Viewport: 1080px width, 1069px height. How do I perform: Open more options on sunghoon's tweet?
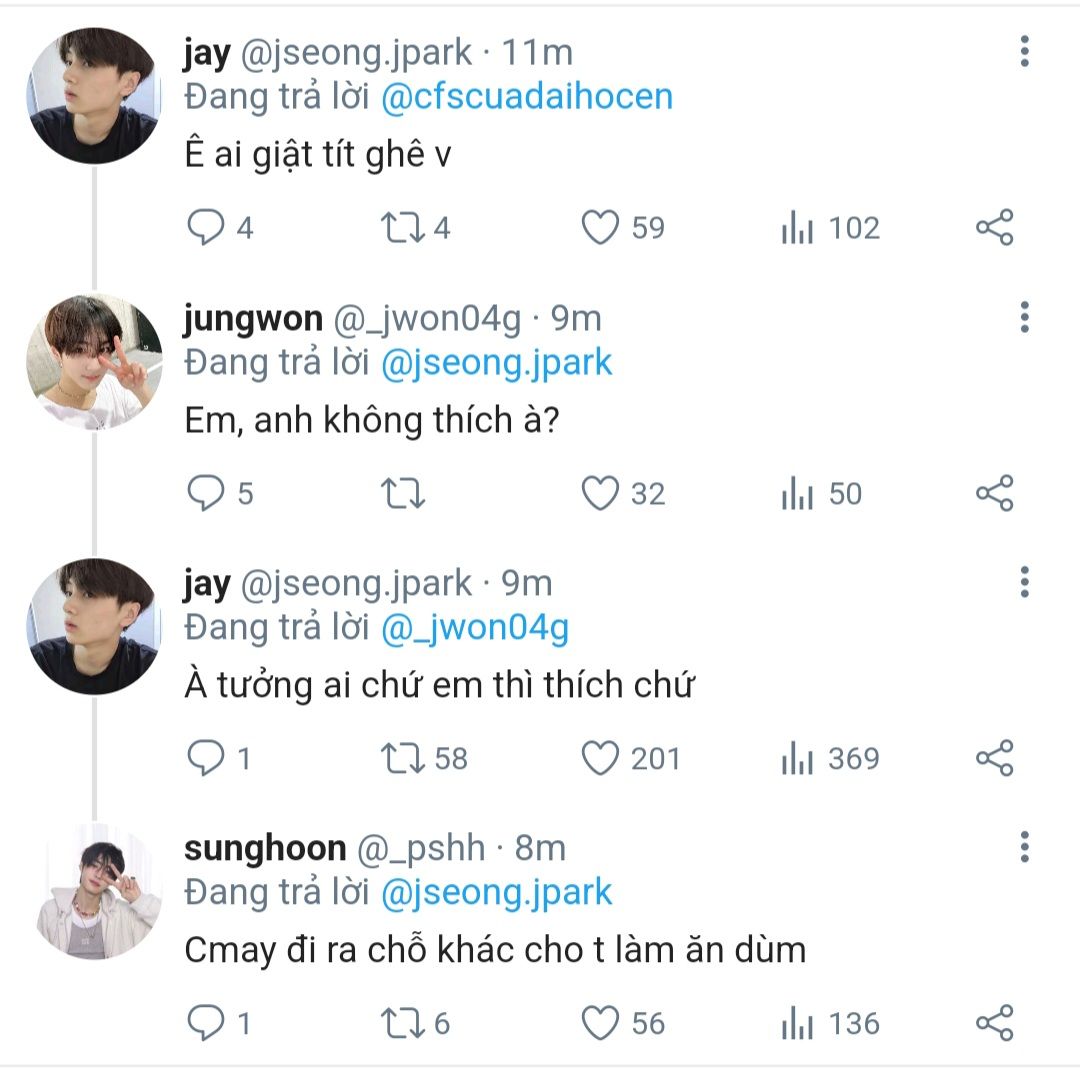(x=1024, y=847)
